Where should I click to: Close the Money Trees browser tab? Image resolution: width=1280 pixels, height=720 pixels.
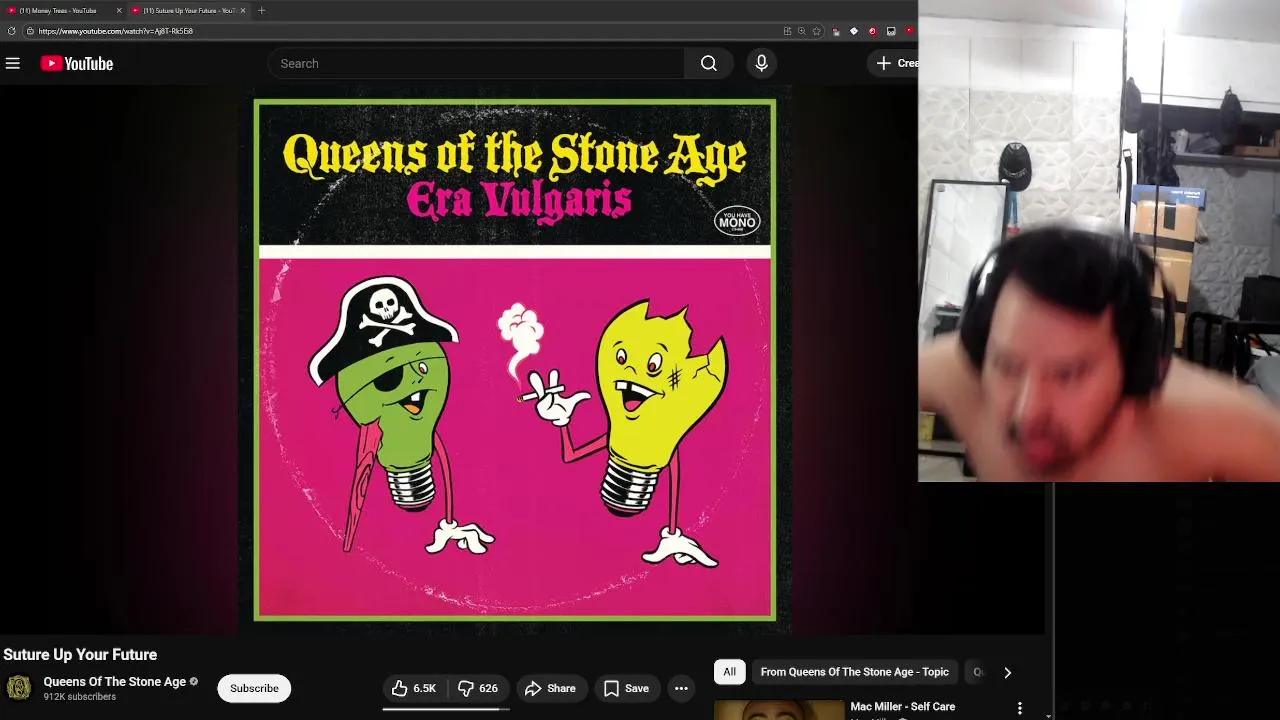coord(119,10)
